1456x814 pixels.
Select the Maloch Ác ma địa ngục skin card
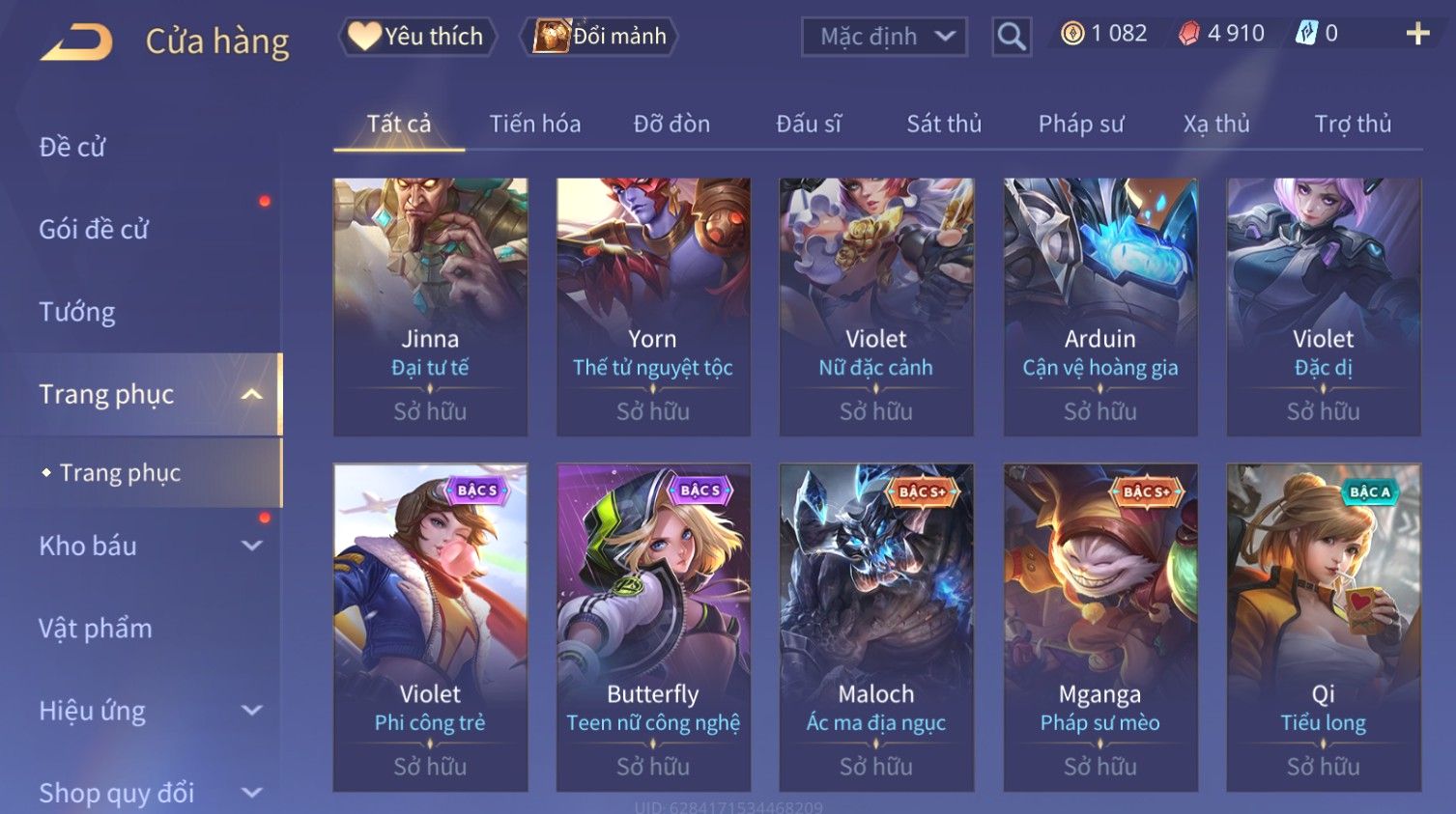[x=876, y=628]
